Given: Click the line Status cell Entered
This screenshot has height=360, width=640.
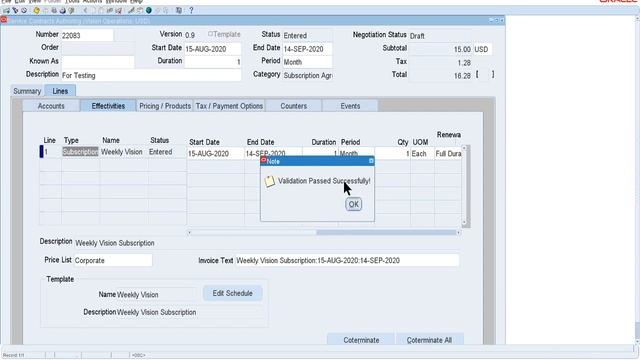Looking at the screenshot, I should [x=167, y=152].
